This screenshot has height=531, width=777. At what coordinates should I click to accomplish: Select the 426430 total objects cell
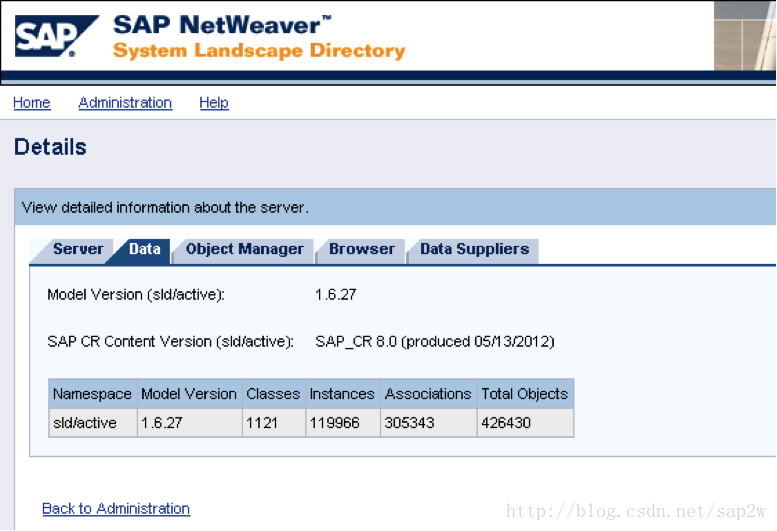tap(525, 423)
